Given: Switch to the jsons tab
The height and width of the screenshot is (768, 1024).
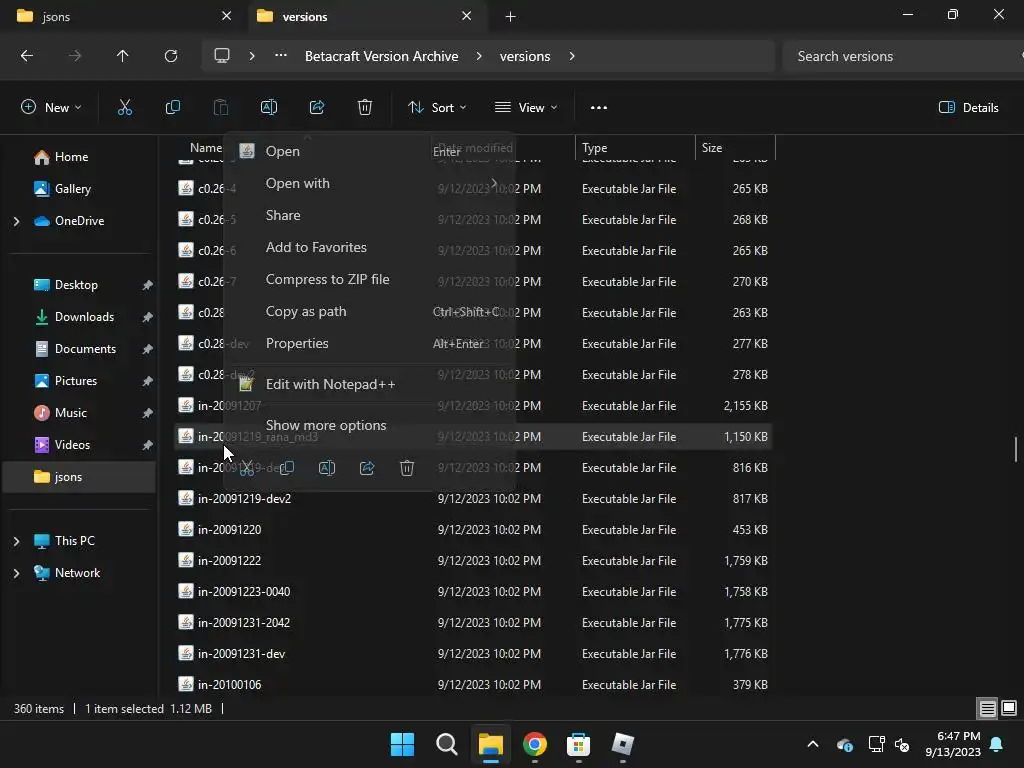Looking at the screenshot, I should coord(124,16).
